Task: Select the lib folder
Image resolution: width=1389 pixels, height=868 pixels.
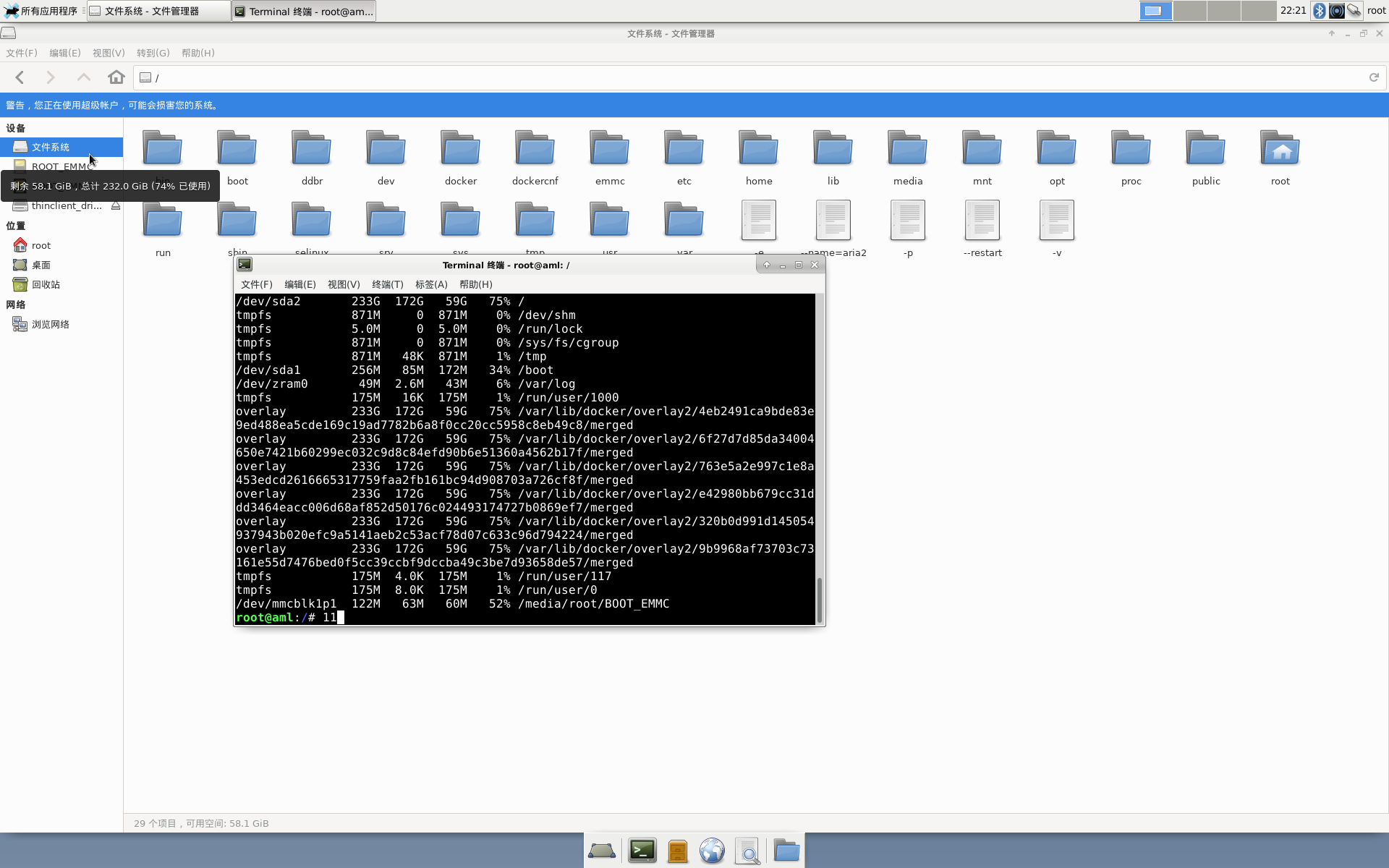Action: pyautogui.click(x=833, y=158)
